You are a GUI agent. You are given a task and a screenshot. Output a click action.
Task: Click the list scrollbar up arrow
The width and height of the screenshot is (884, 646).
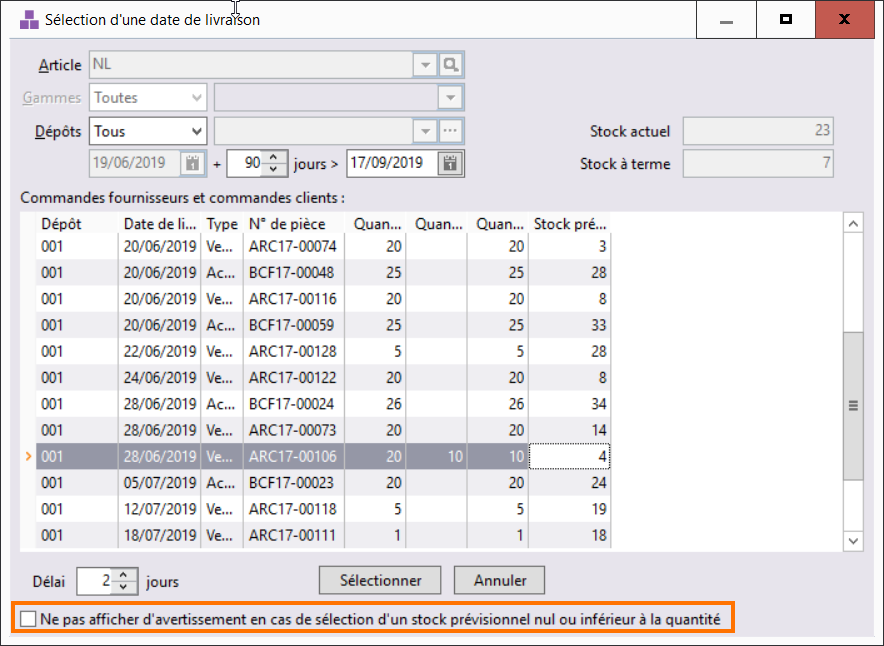[853, 224]
